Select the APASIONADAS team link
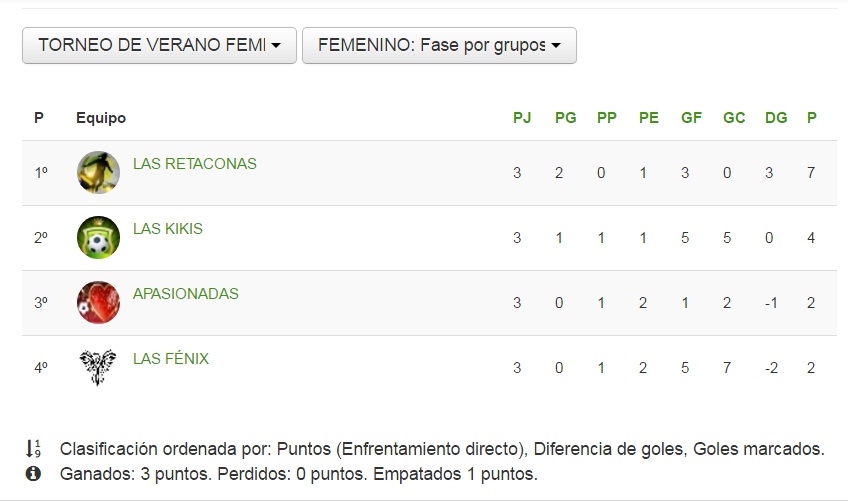Screen dimensions: 848x501 (x=186, y=293)
